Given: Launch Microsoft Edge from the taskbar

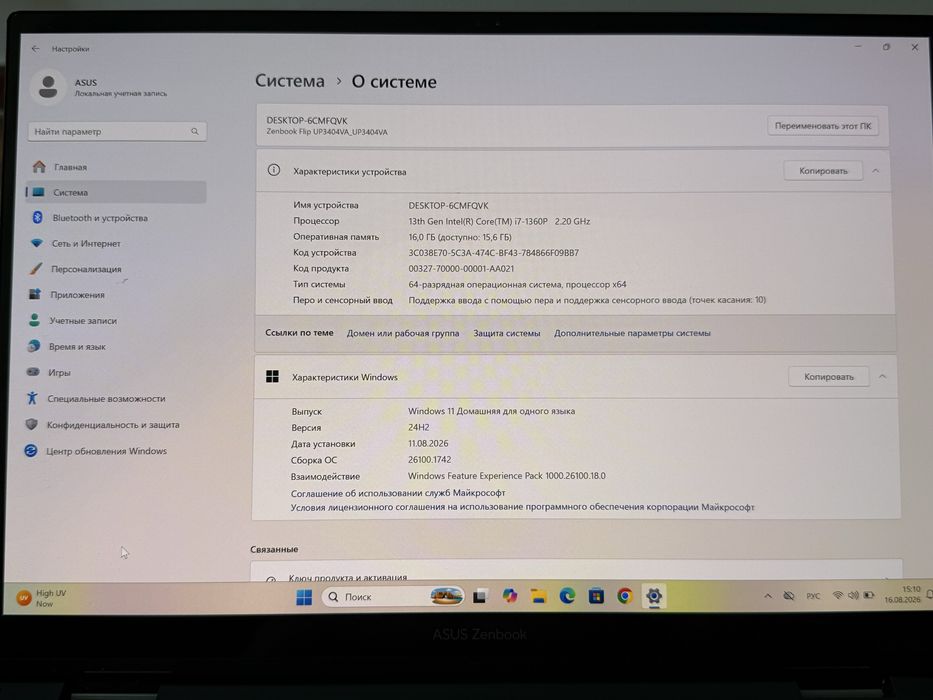Looking at the screenshot, I should pos(567,596).
